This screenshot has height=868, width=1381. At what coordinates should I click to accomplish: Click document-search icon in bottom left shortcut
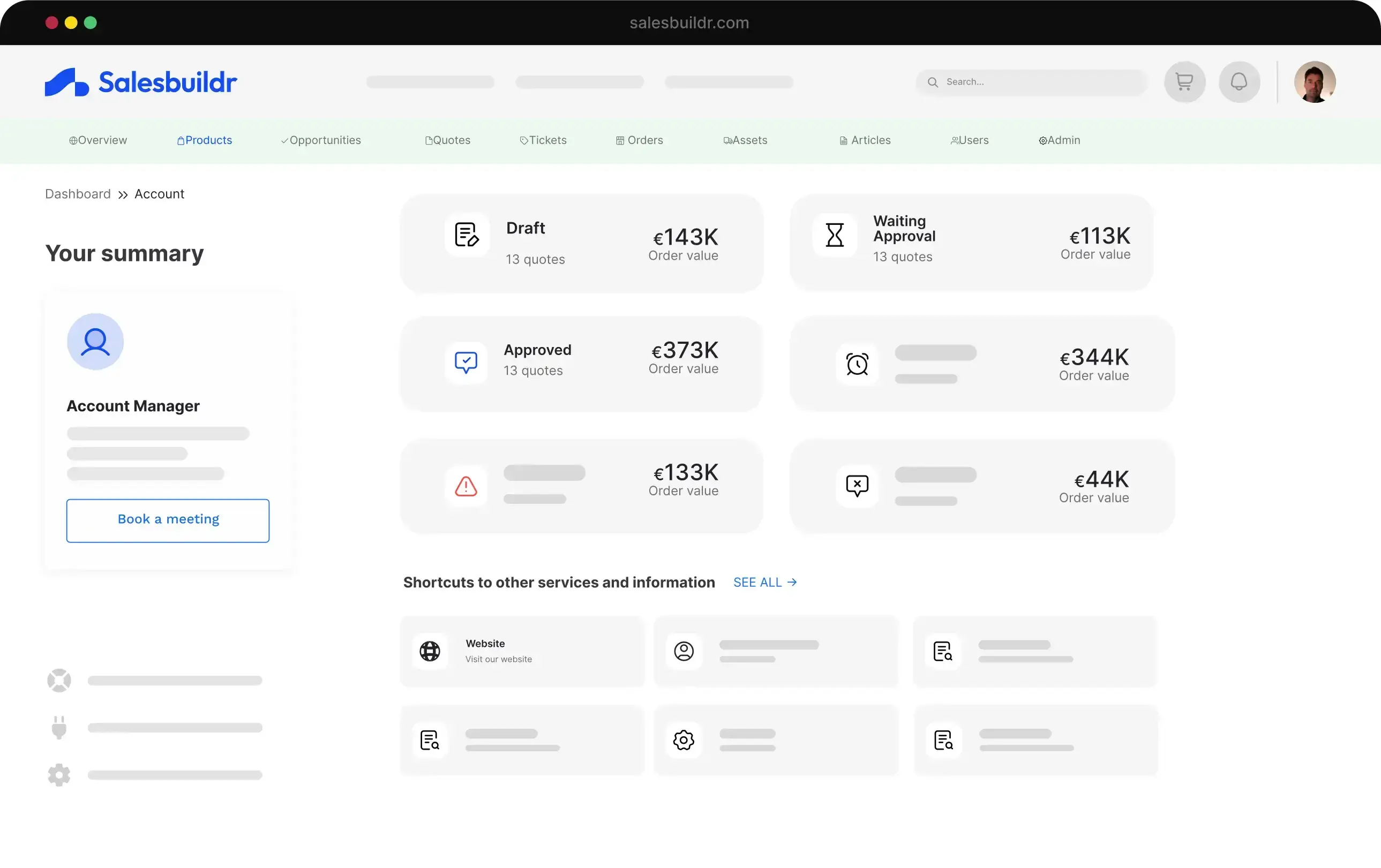(x=430, y=740)
